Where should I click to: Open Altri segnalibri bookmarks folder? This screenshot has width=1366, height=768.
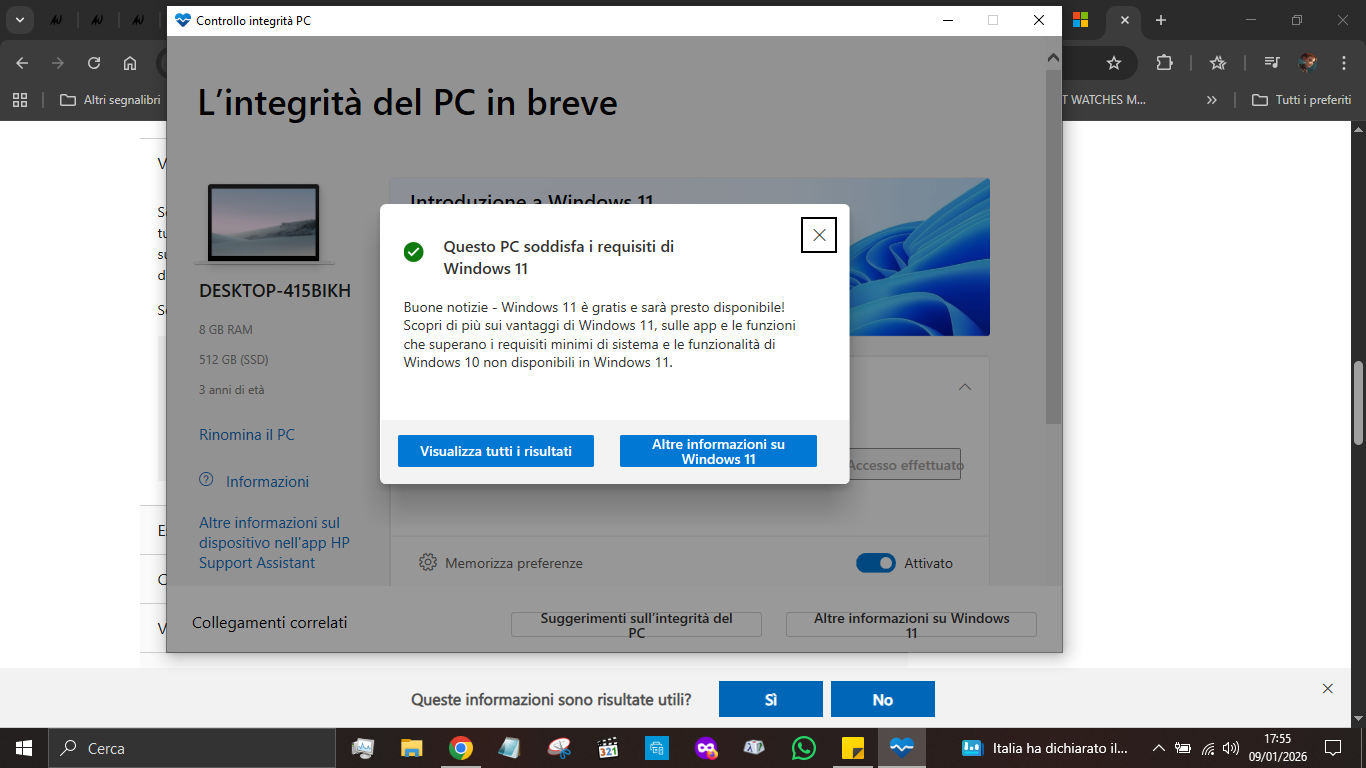(x=110, y=100)
